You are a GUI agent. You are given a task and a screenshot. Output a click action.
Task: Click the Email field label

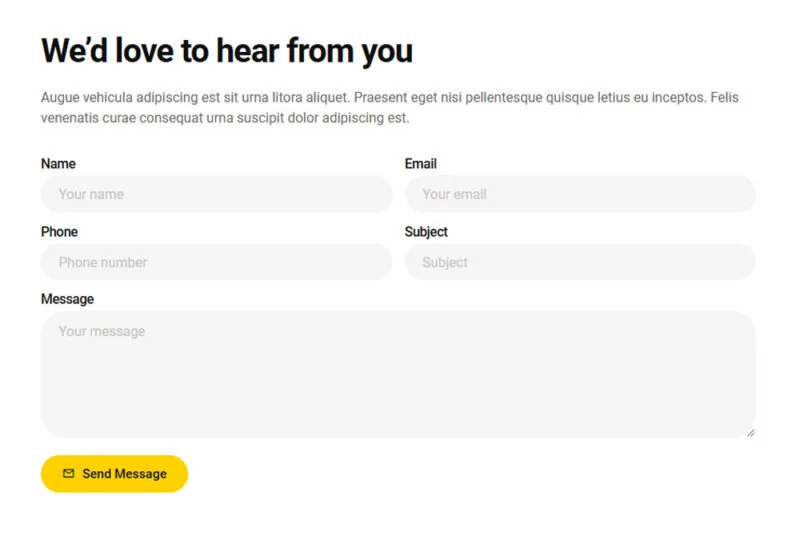[x=420, y=164]
